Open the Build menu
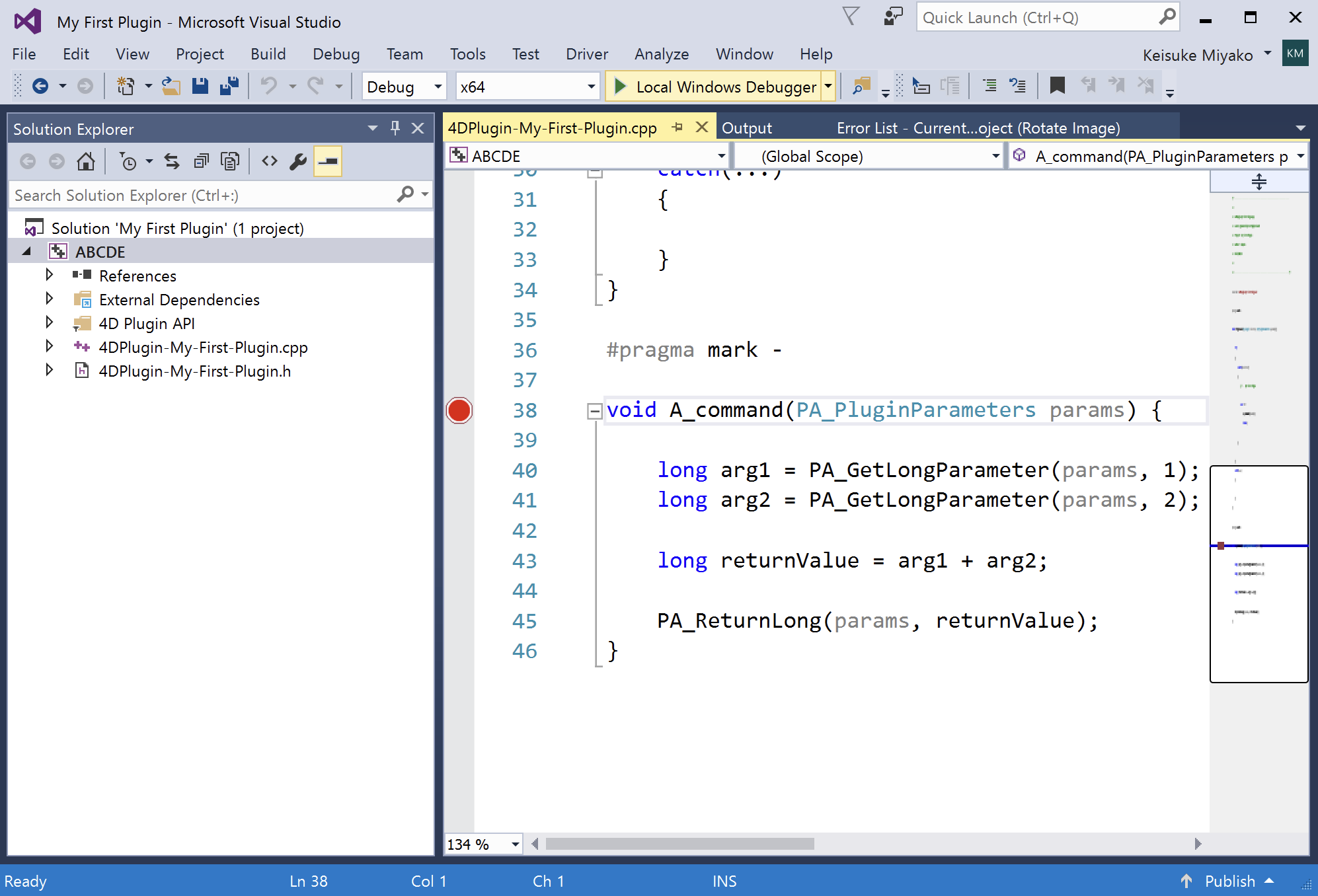This screenshot has height=896, width=1318. pos(268,54)
